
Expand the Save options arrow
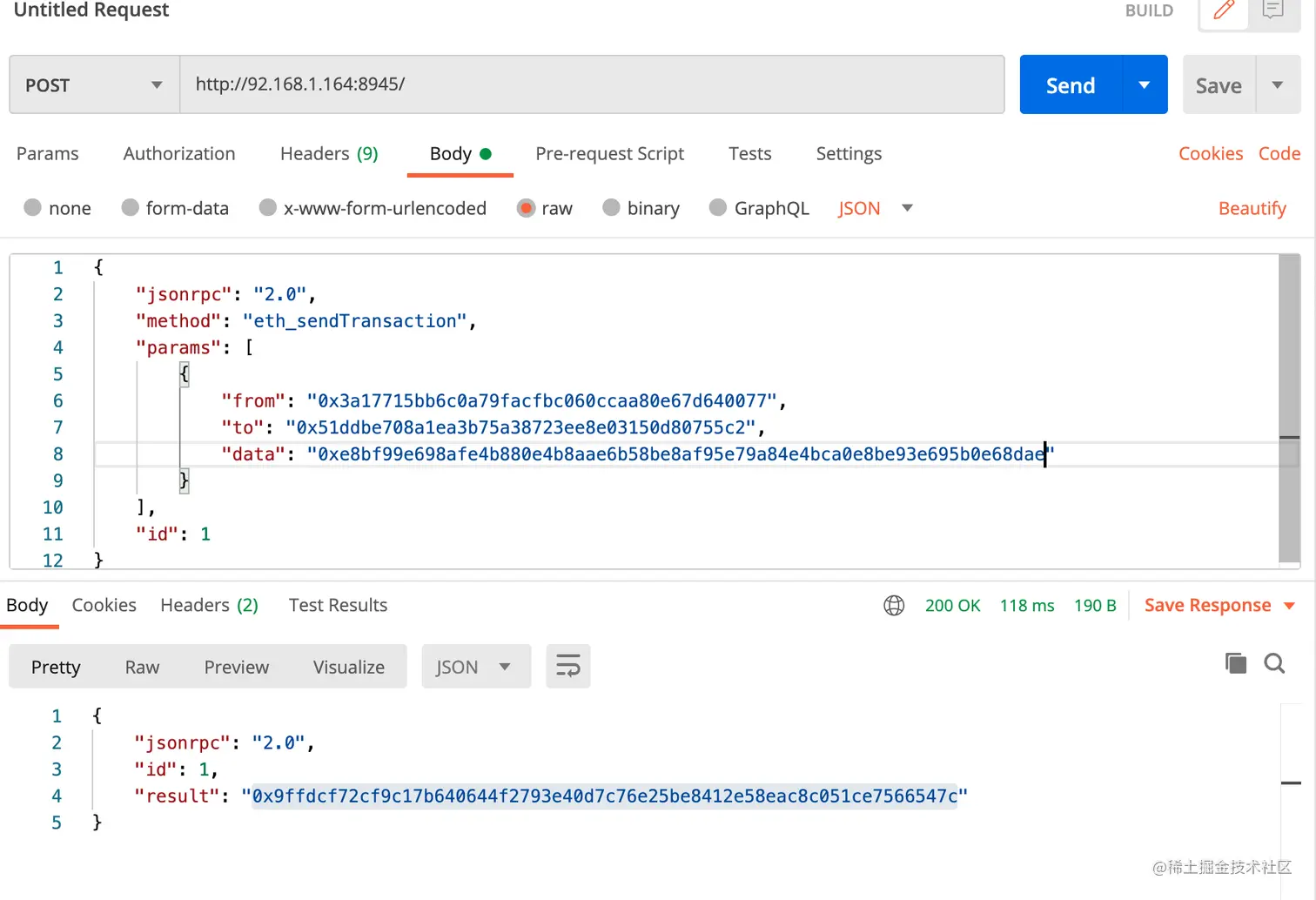tap(1278, 85)
